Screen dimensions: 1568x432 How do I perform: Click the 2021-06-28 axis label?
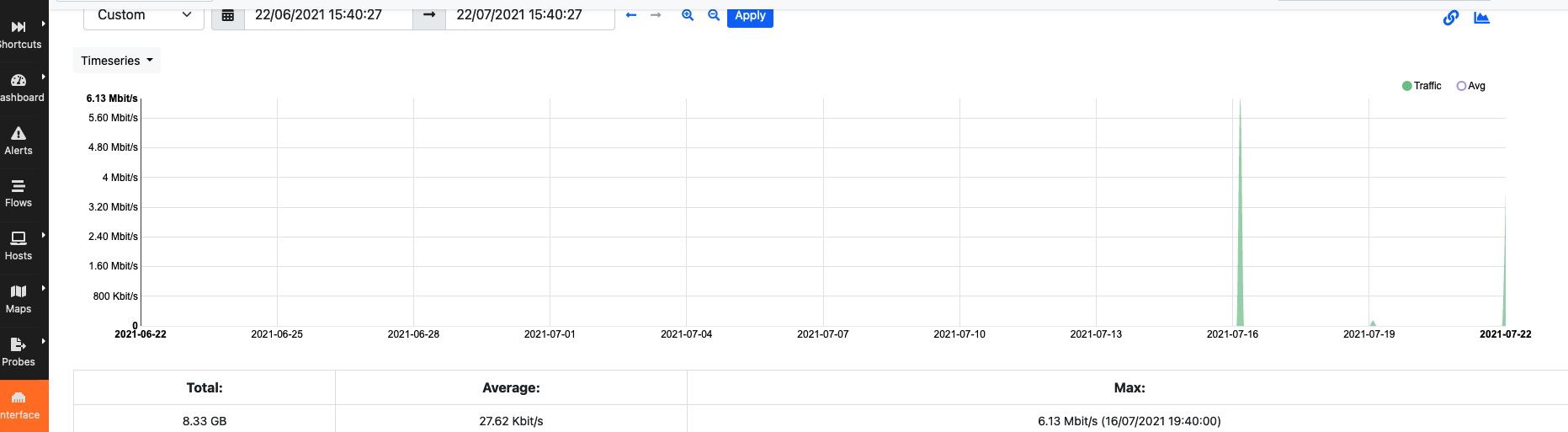coord(413,334)
